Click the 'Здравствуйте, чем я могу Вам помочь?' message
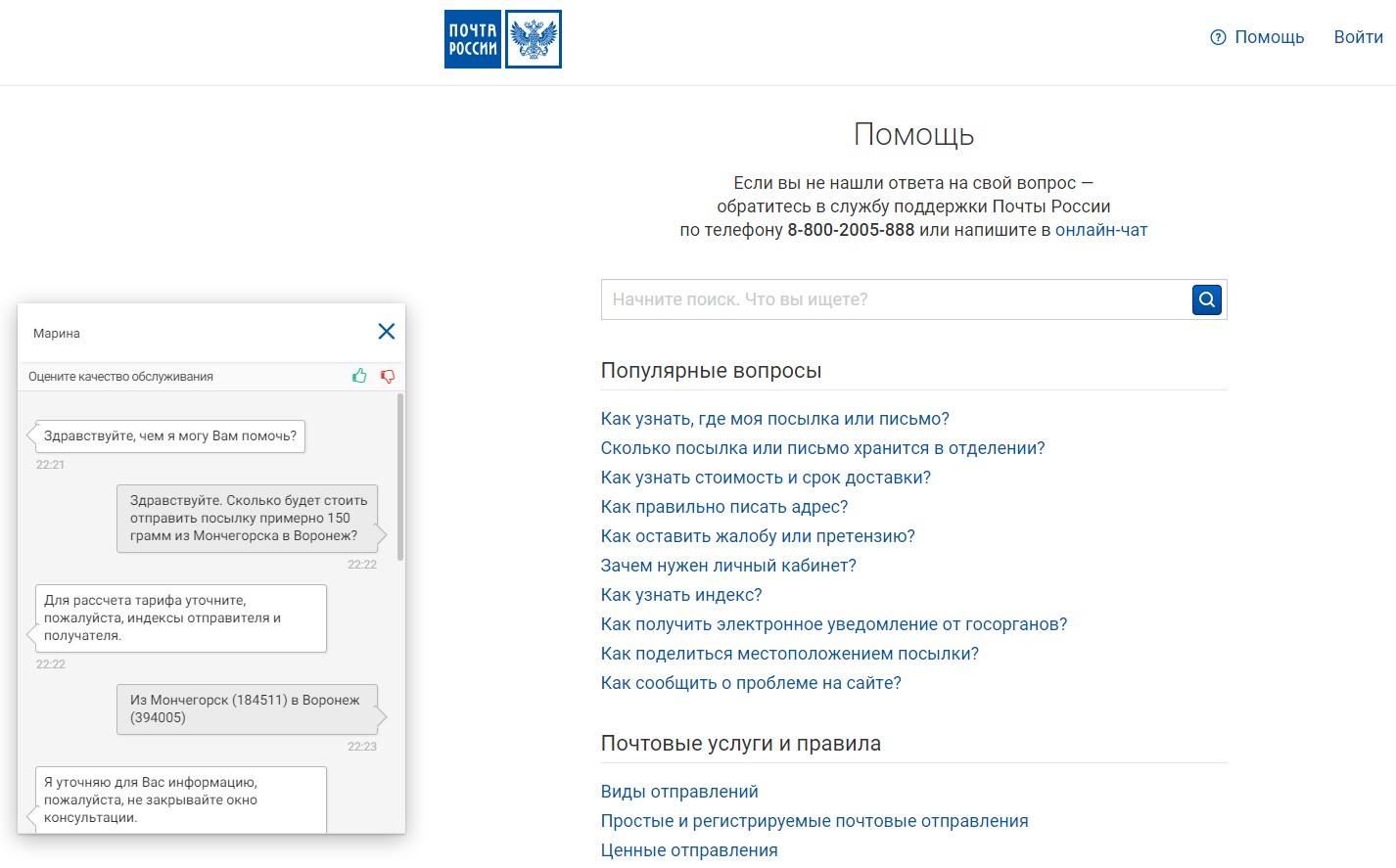The height and width of the screenshot is (868, 1396). 170,436
